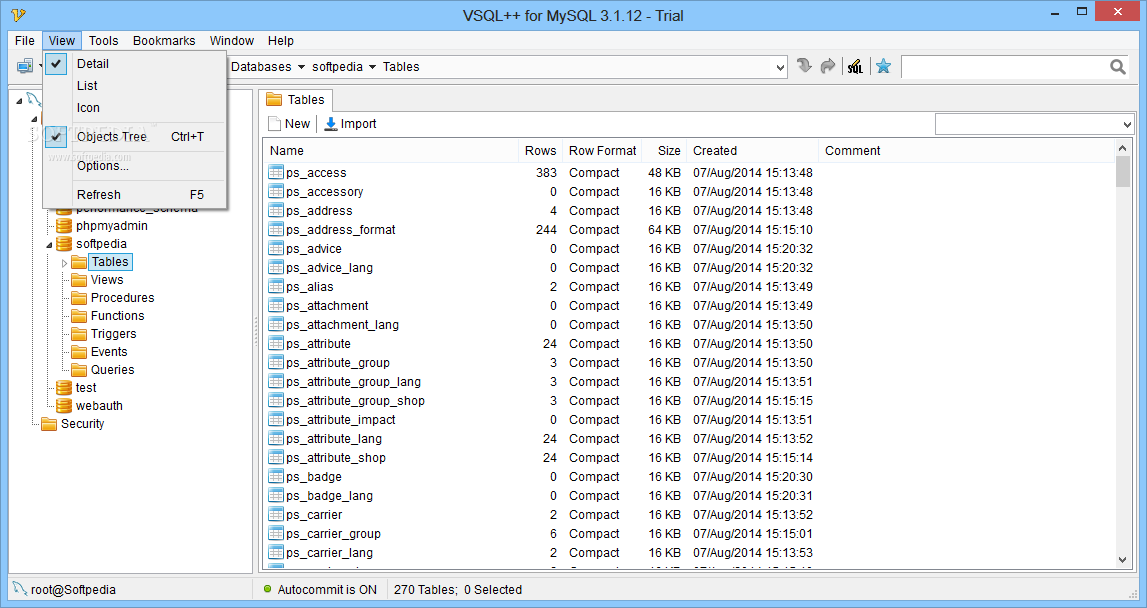Toggle the Objects Tree menu option

pyautogui.click(x=135, y=137)
